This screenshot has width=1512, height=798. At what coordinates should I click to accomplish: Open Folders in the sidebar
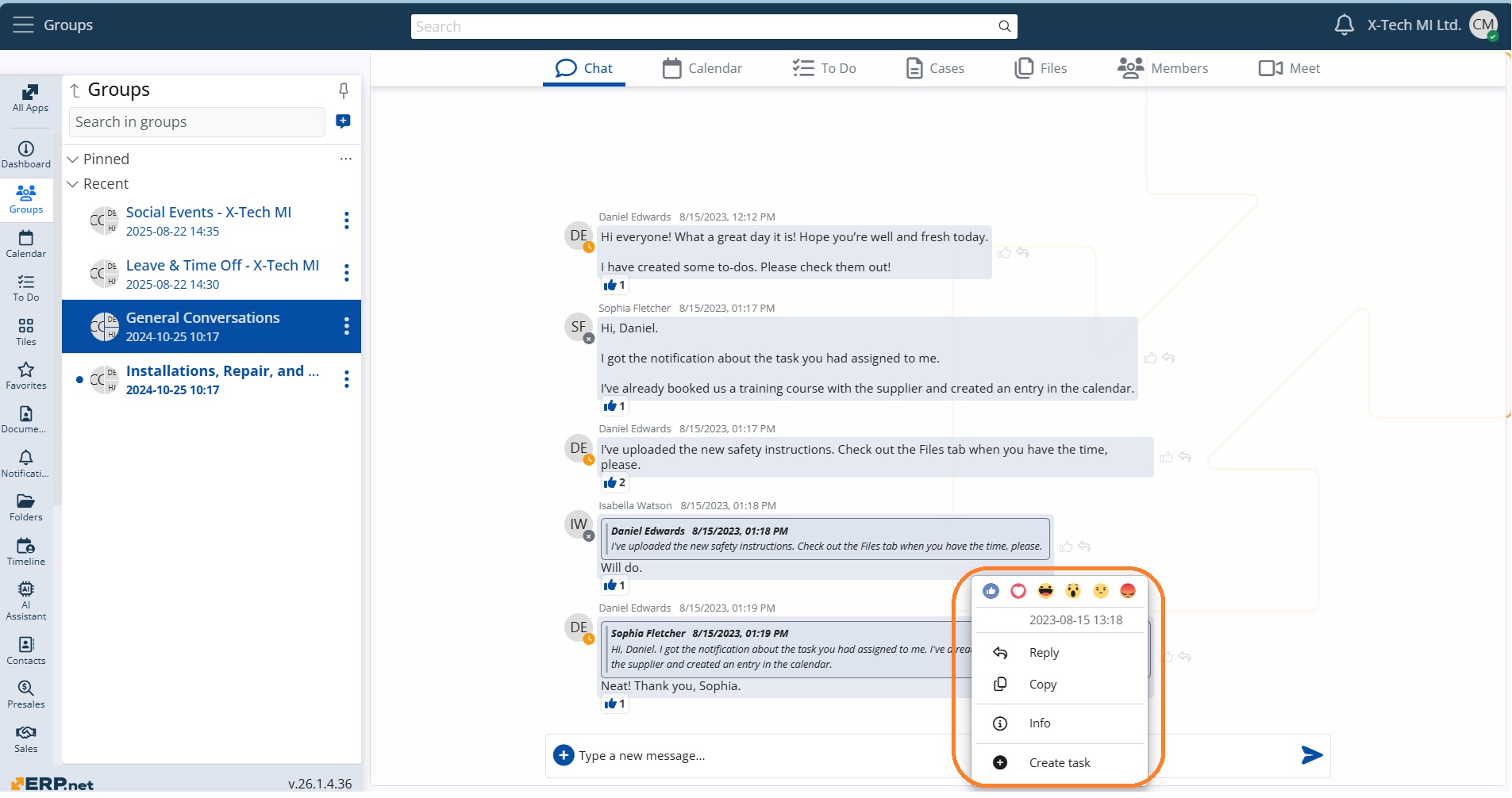26,508
